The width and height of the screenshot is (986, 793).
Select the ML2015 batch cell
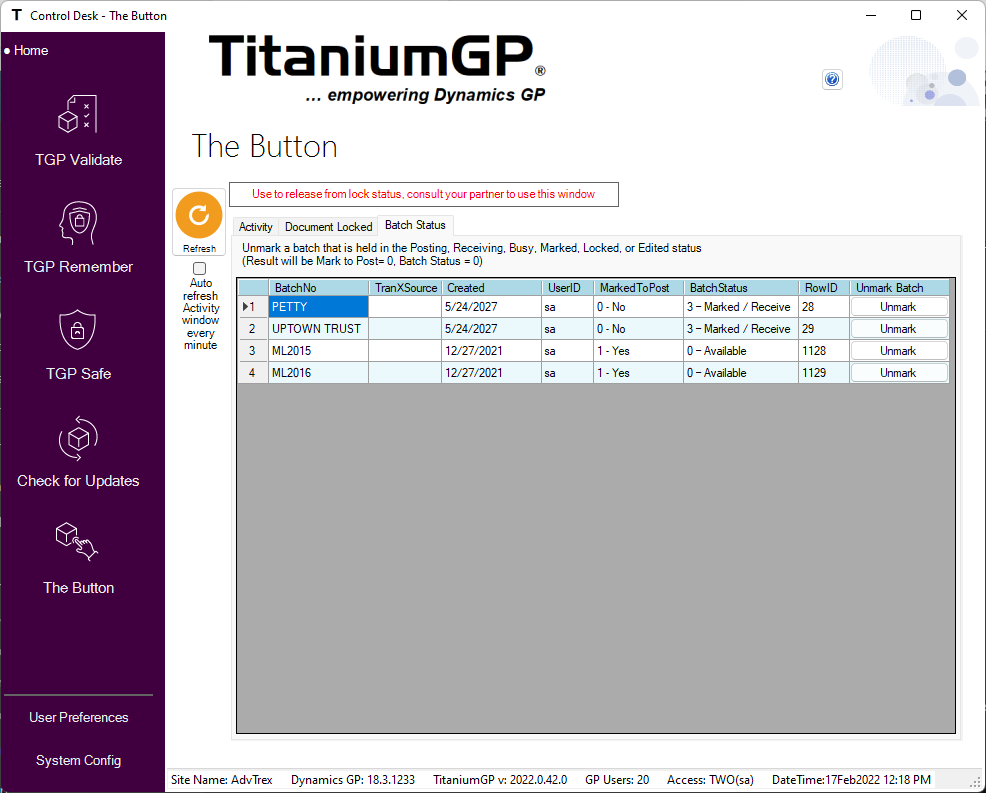318,351
